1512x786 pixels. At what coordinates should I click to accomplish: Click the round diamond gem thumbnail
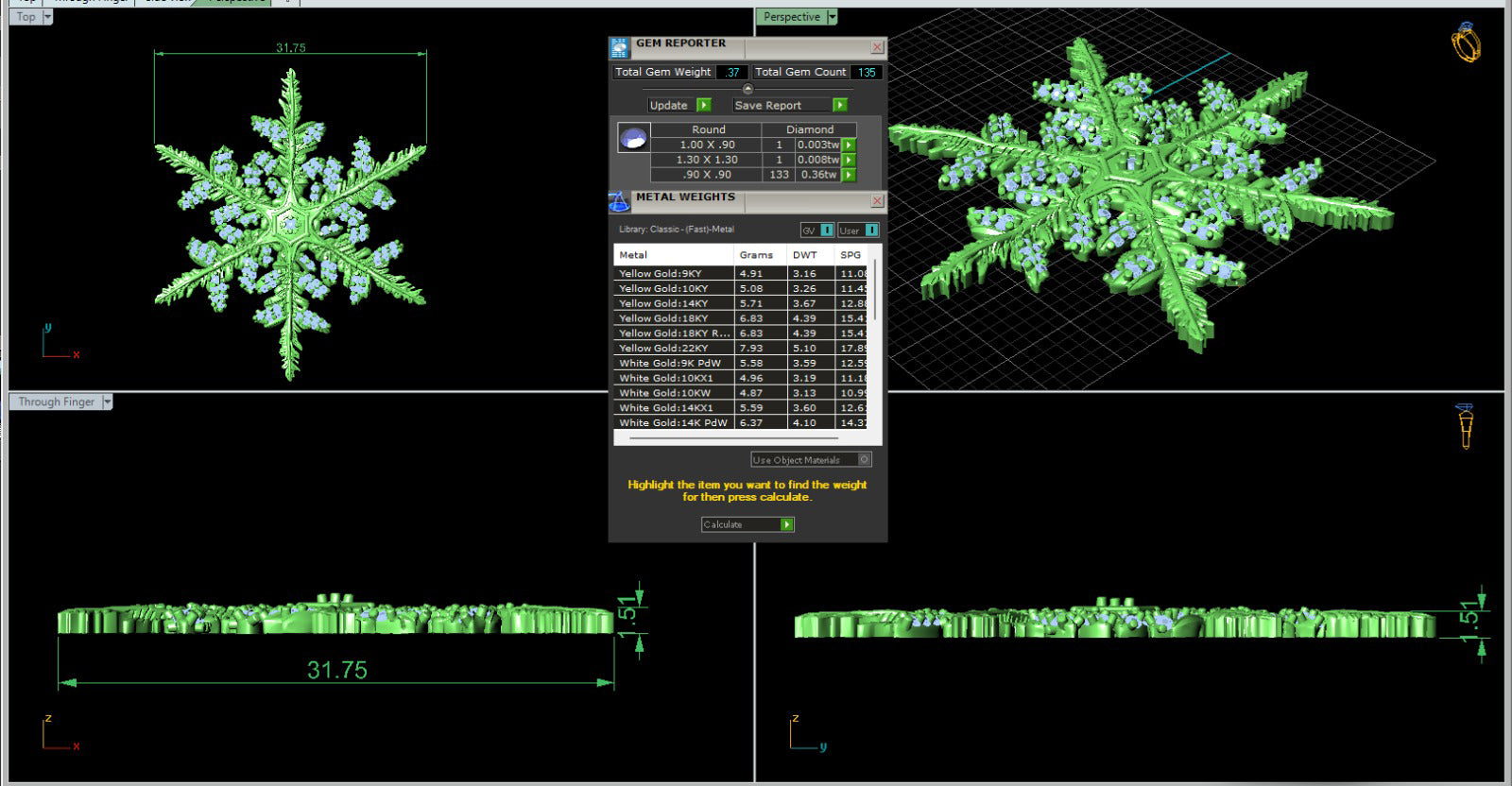[633, 139]
